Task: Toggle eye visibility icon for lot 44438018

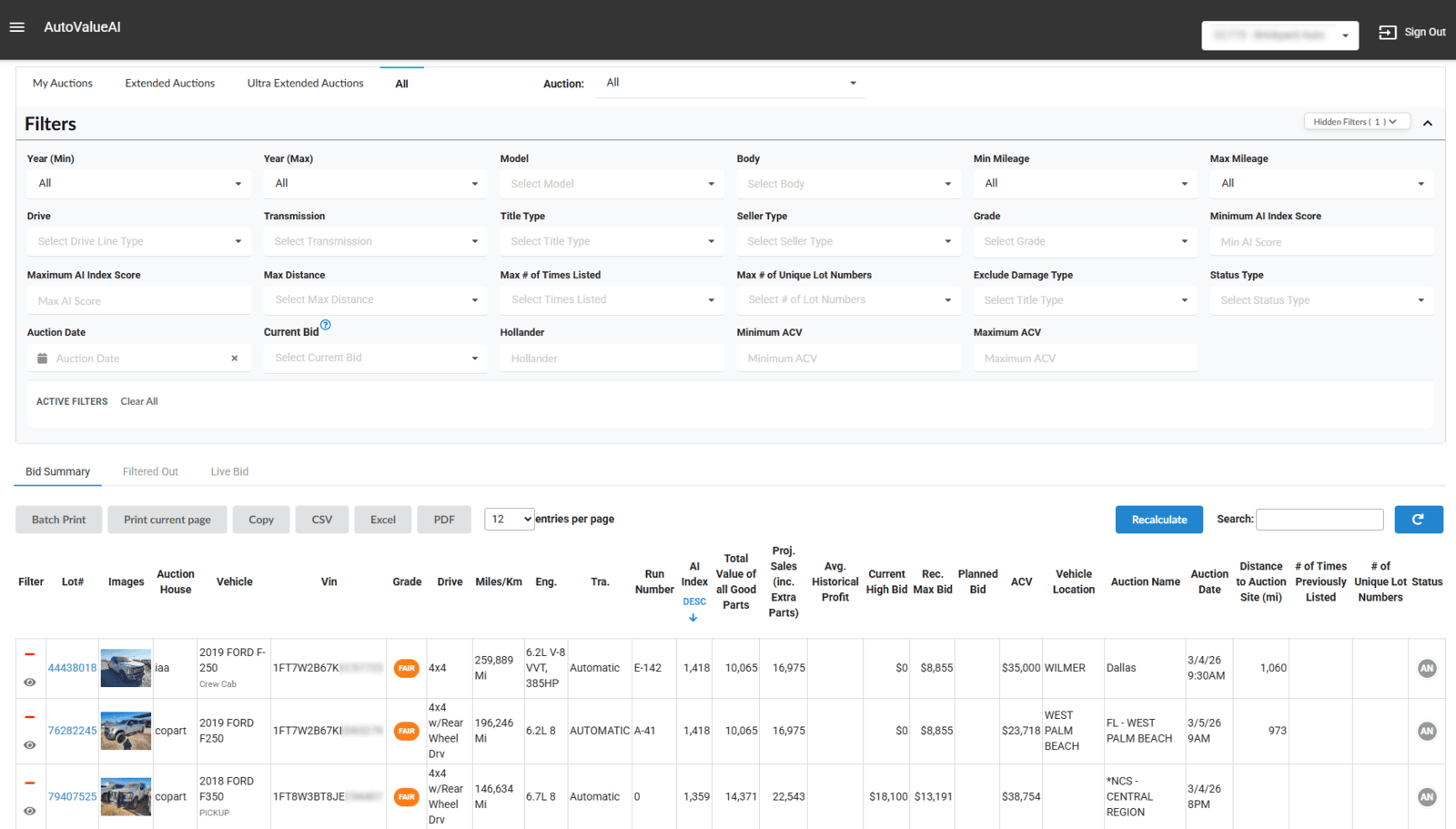Action: click(30, 682)
